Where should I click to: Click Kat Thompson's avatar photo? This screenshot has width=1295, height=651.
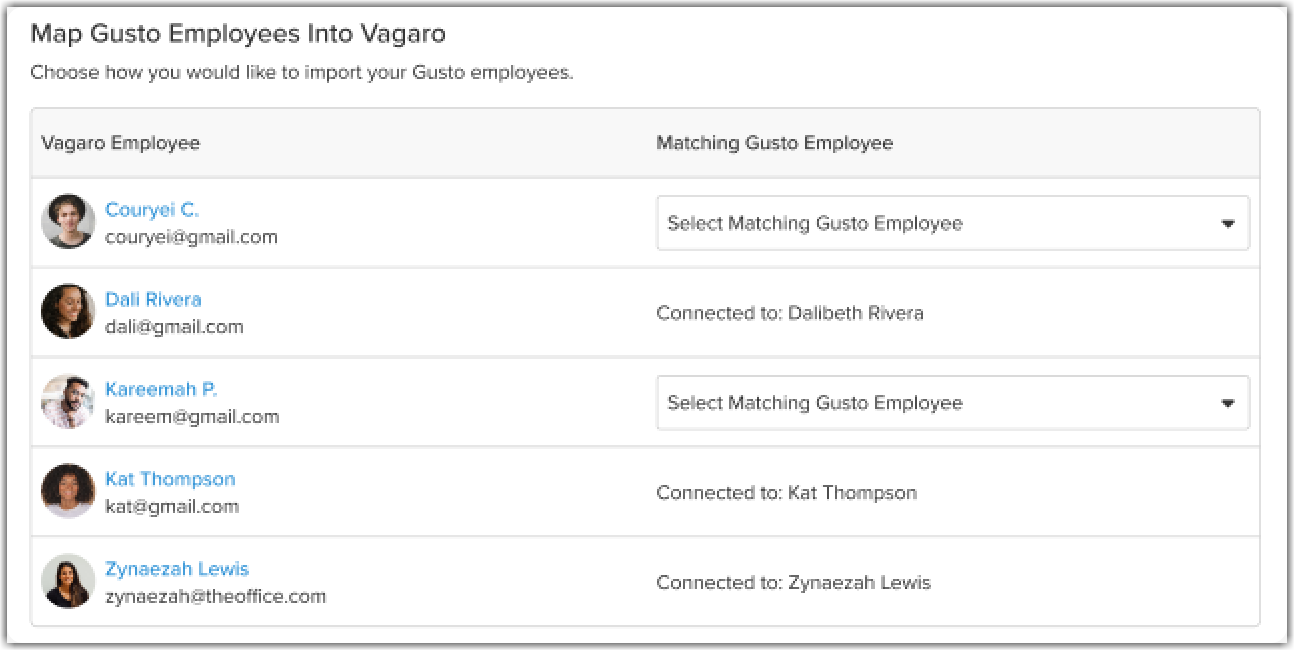tap(67, 490)
